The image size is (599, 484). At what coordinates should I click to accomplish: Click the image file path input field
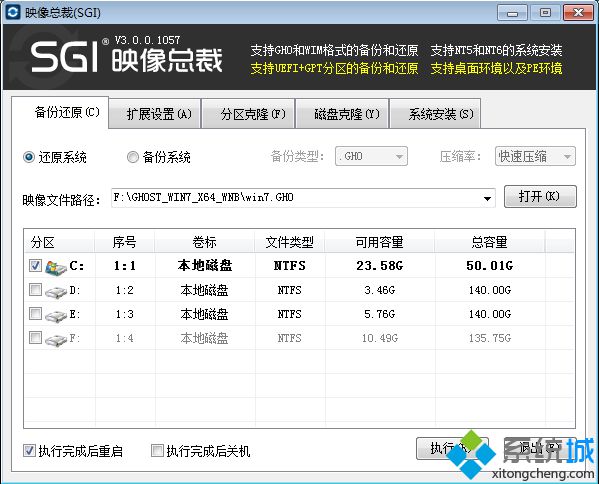pos(303,198)
